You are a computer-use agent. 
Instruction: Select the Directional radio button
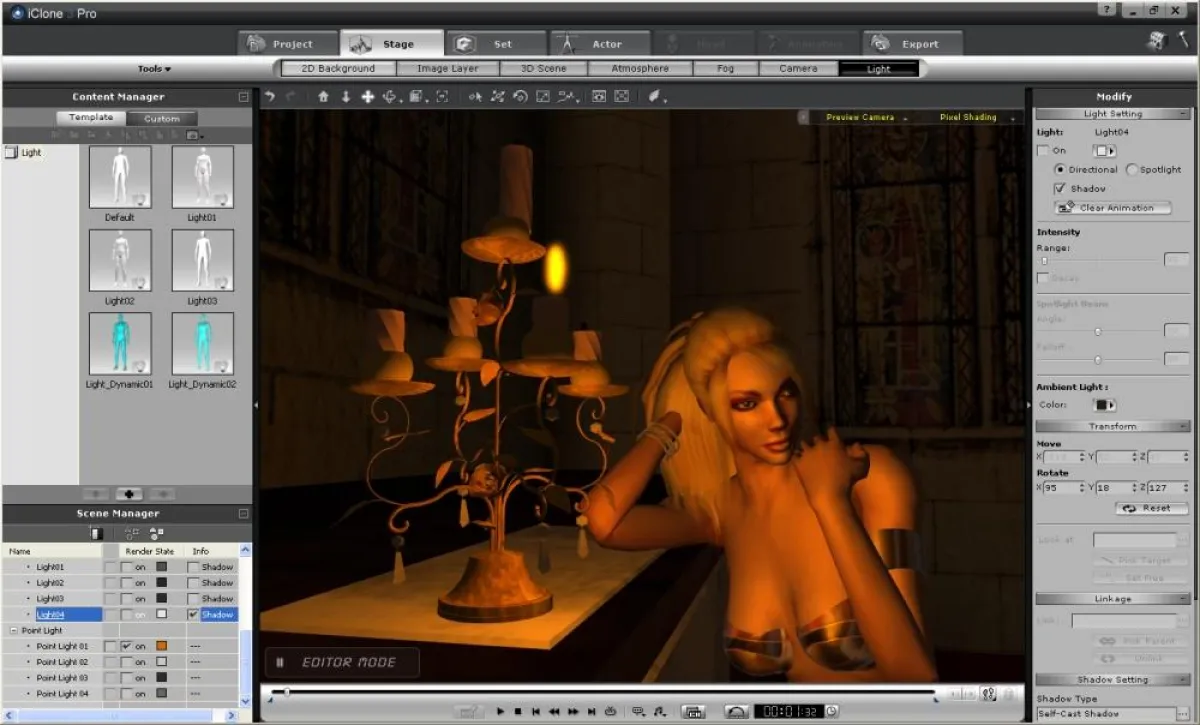point(1060,170)
